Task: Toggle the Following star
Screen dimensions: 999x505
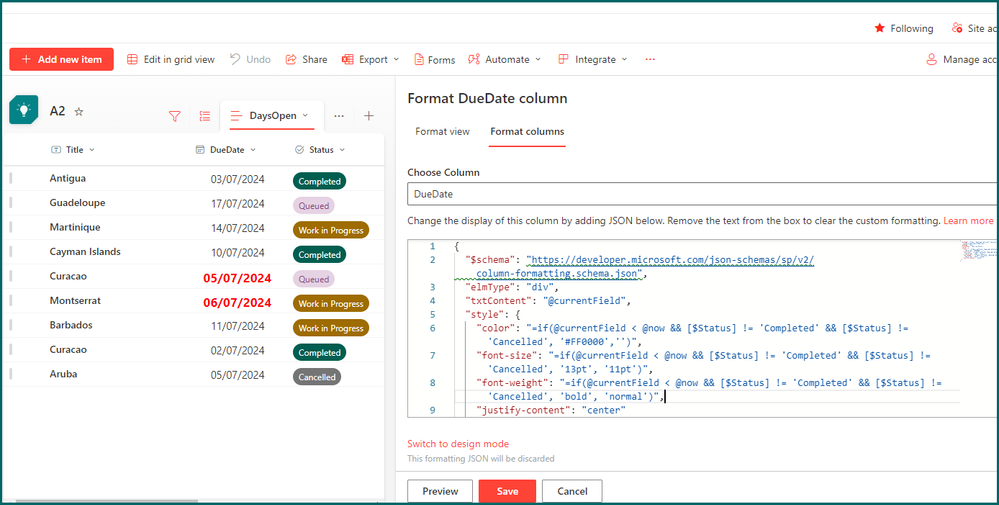Action: coord(880,28)
